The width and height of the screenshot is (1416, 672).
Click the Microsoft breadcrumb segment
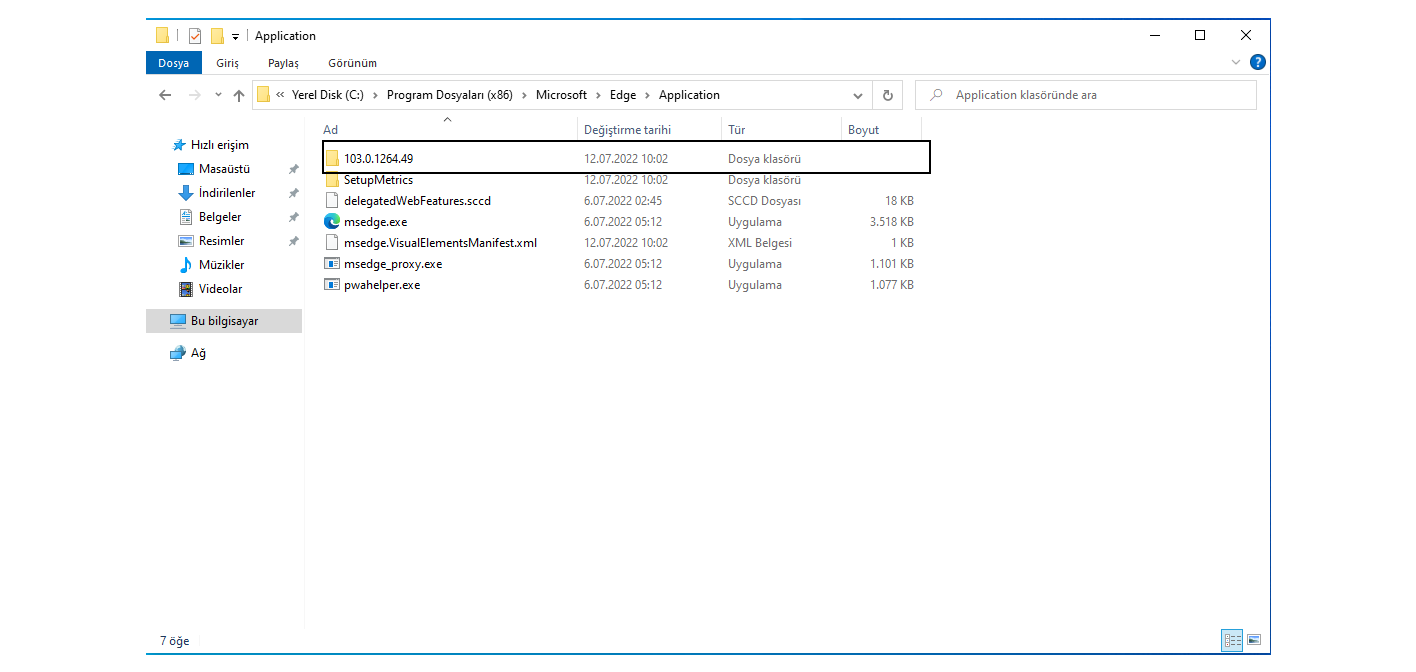tap(561, 95)
